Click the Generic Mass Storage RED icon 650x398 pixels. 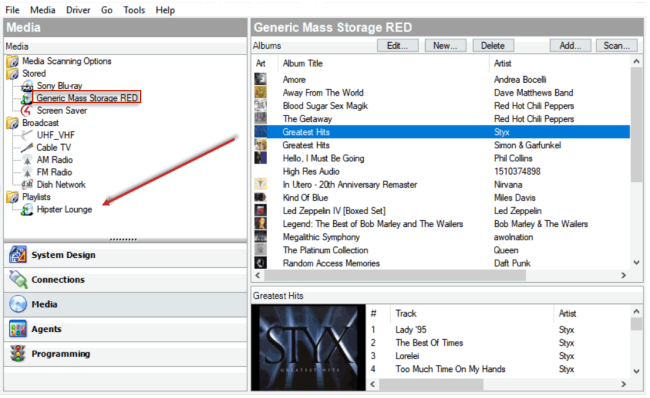27,98
